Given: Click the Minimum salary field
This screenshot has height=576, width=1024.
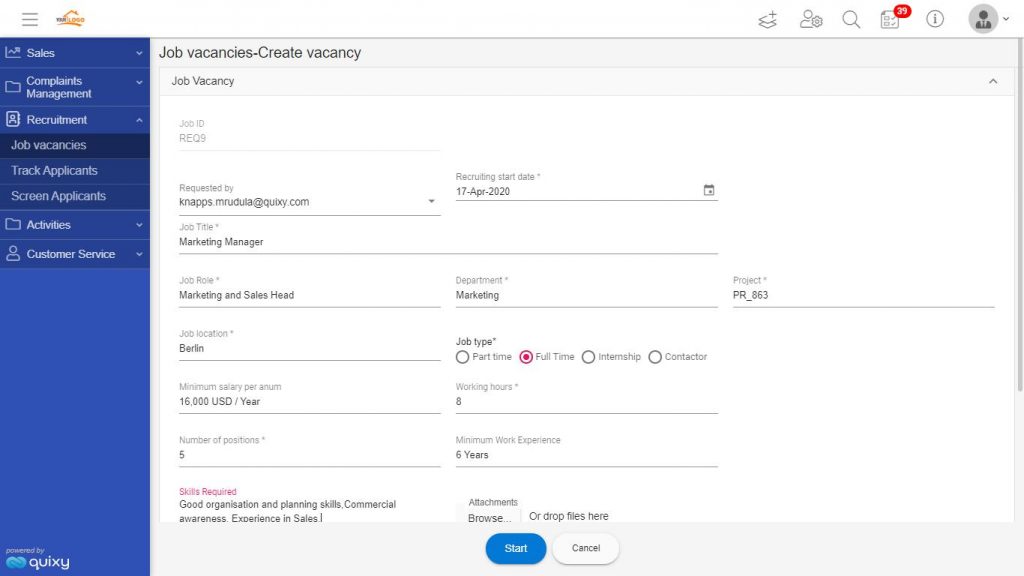Looking at the screenshot, I should point(310,402).
